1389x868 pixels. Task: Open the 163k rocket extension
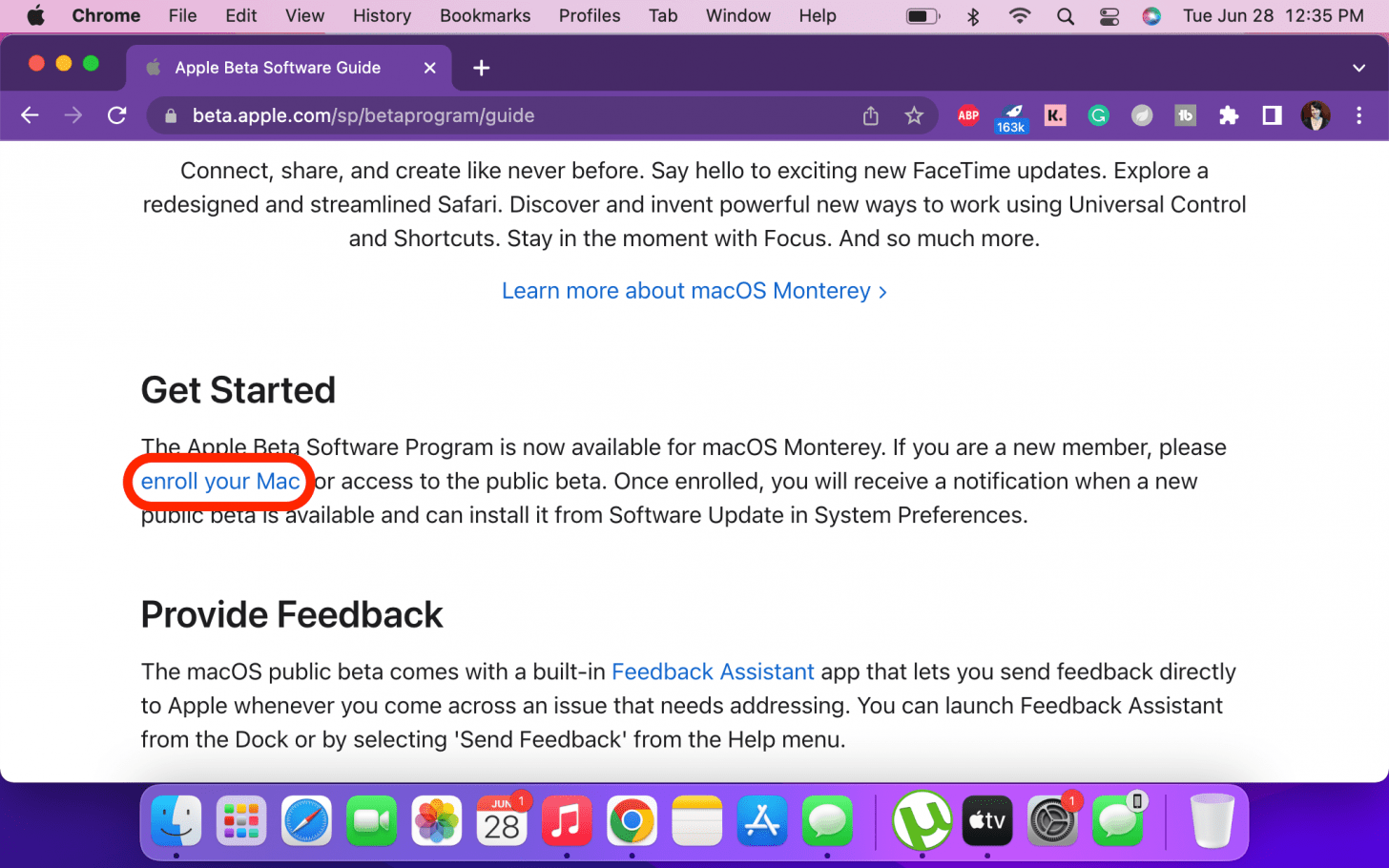point(1010,118)
